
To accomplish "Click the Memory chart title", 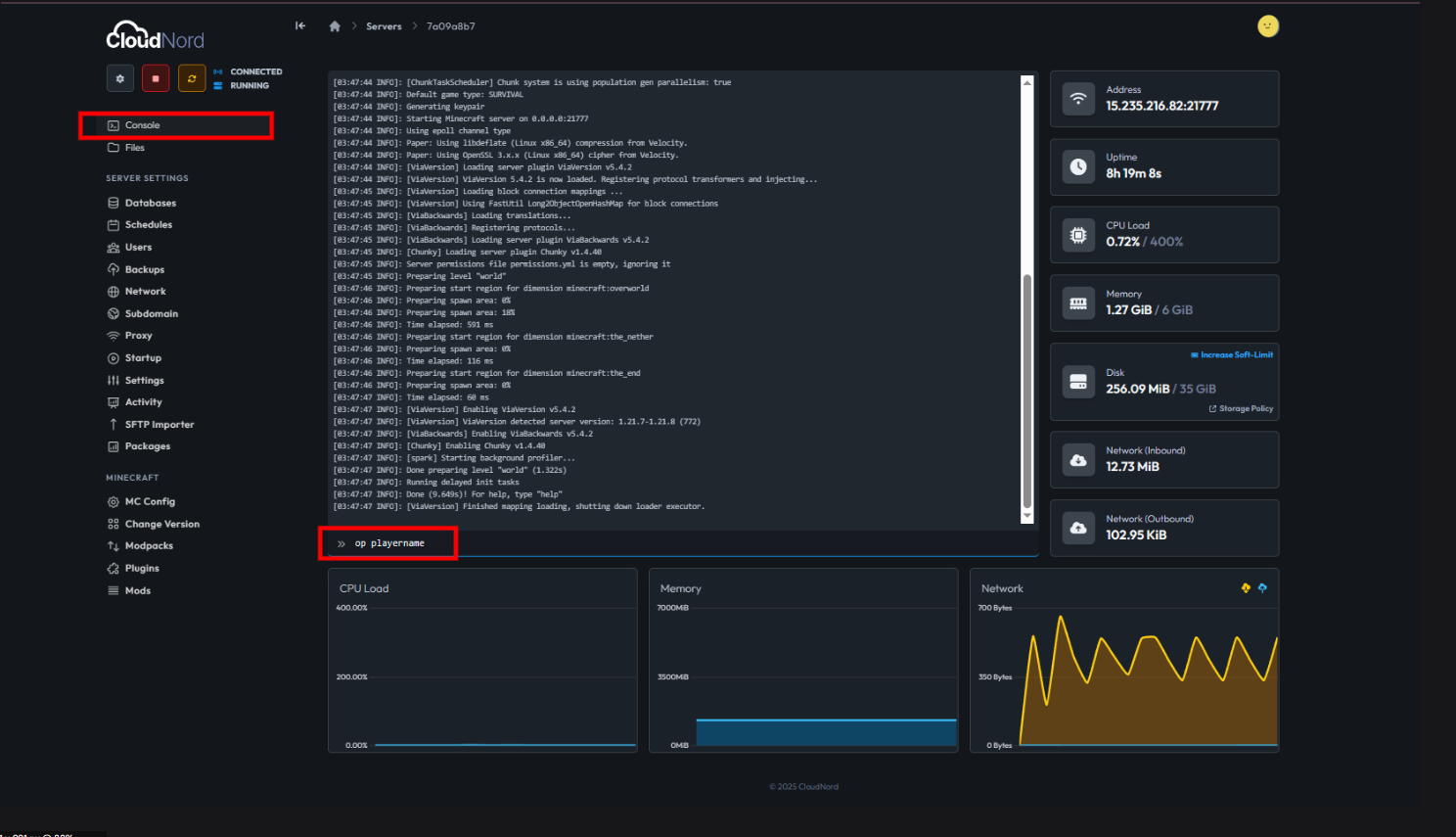I will (x=680, y=588).
